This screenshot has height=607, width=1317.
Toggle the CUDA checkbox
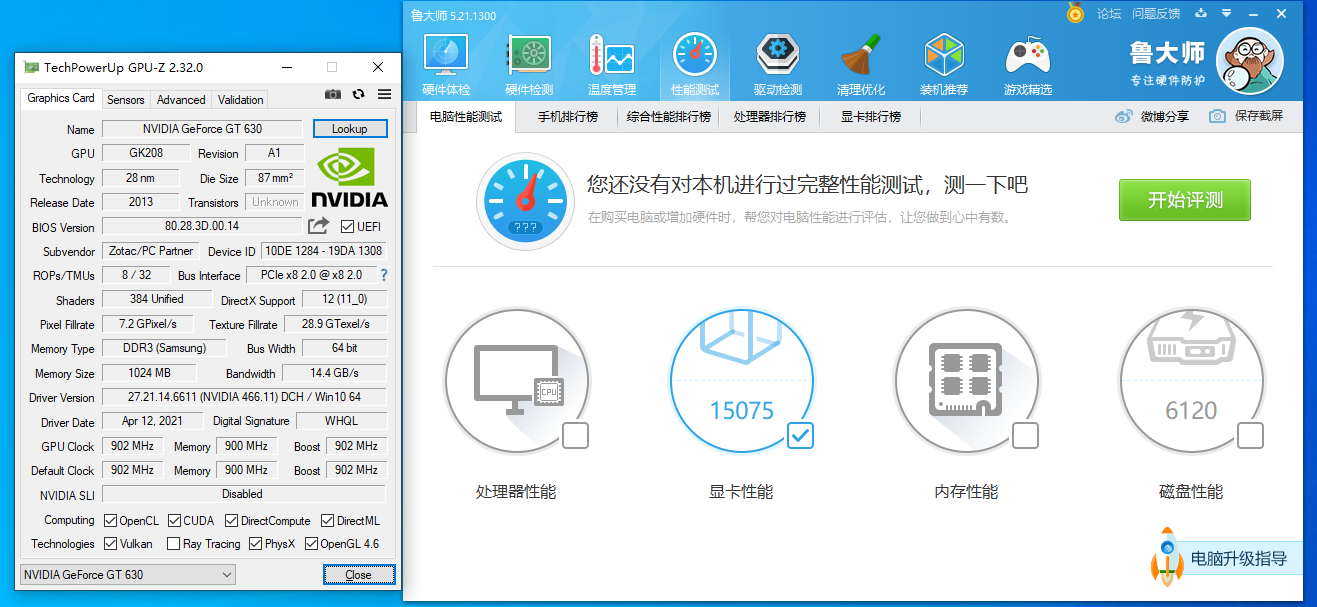(174, 520)
